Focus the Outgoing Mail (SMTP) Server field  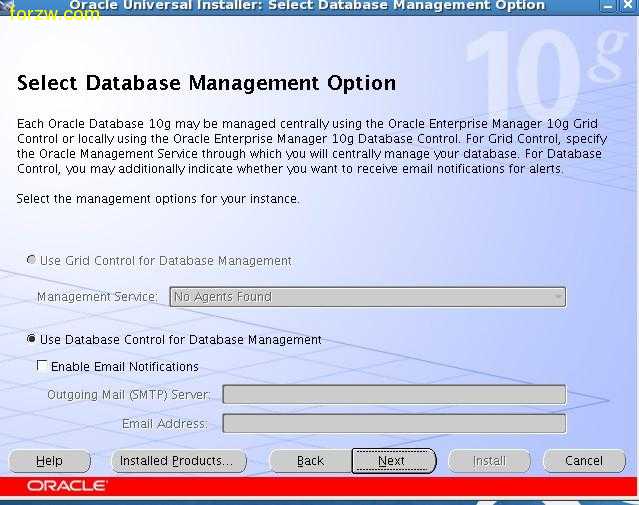[x=393, y=395]
